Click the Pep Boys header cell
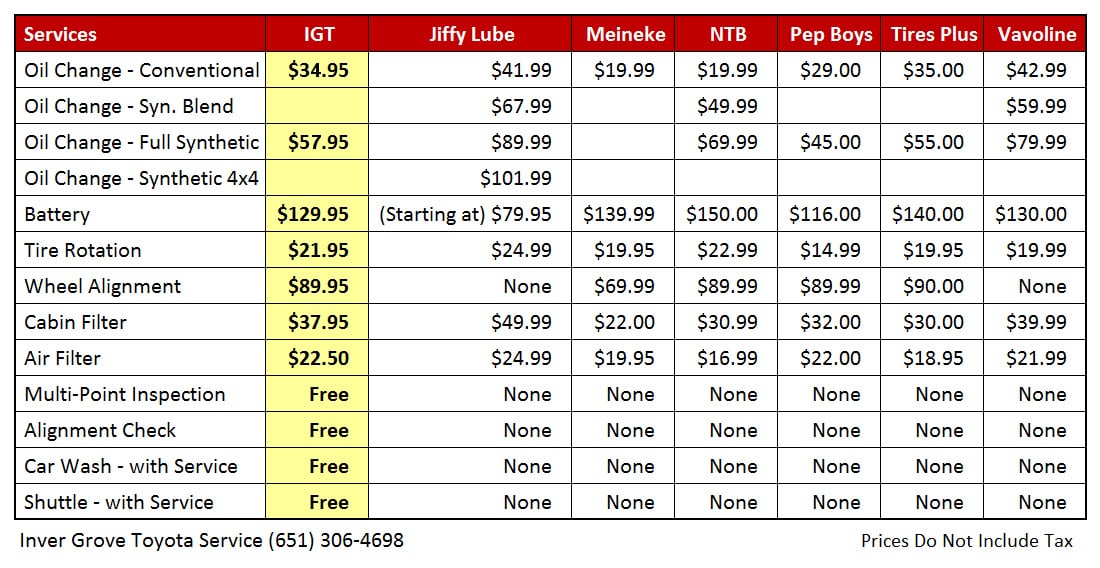The image size is (1100, 568). coord(831,34)
